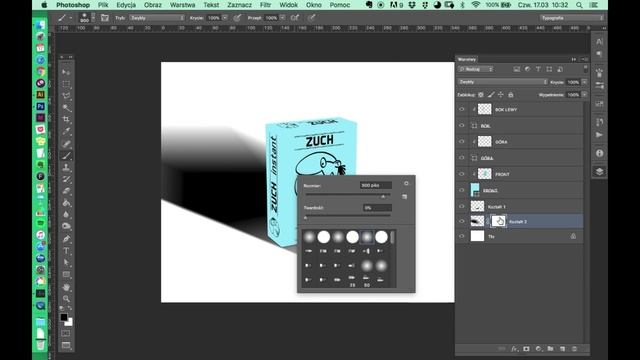Select the Eyedropper tool
The width and height of the screenshot is (640, 360).
point(66,131)
